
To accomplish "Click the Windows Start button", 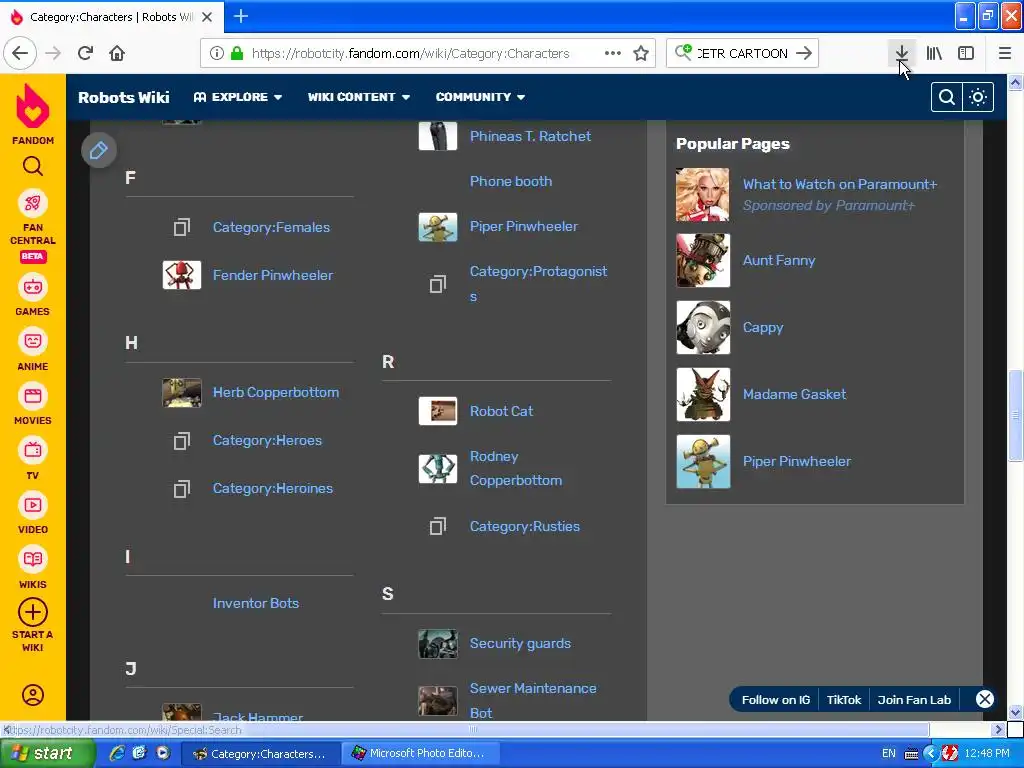I will click(x=46, y=753).
